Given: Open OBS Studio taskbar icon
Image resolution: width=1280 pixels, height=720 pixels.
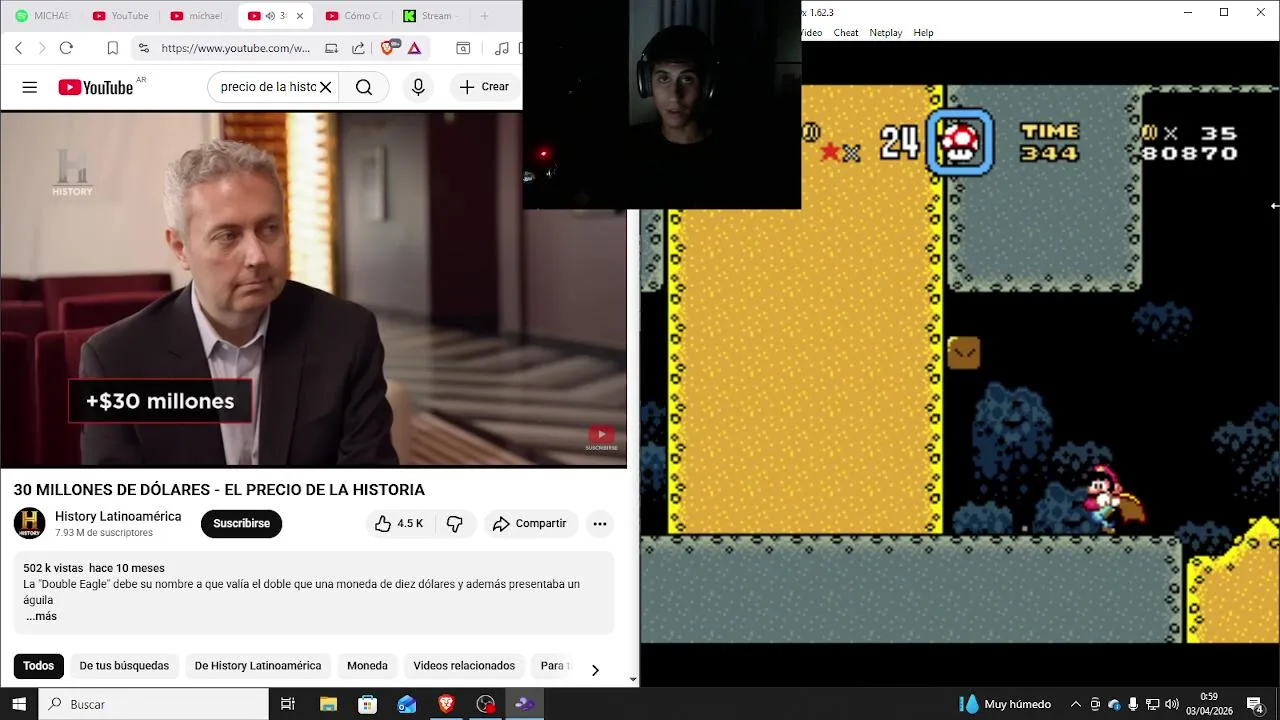Looking at the screenshot, I should pos(486,704).
